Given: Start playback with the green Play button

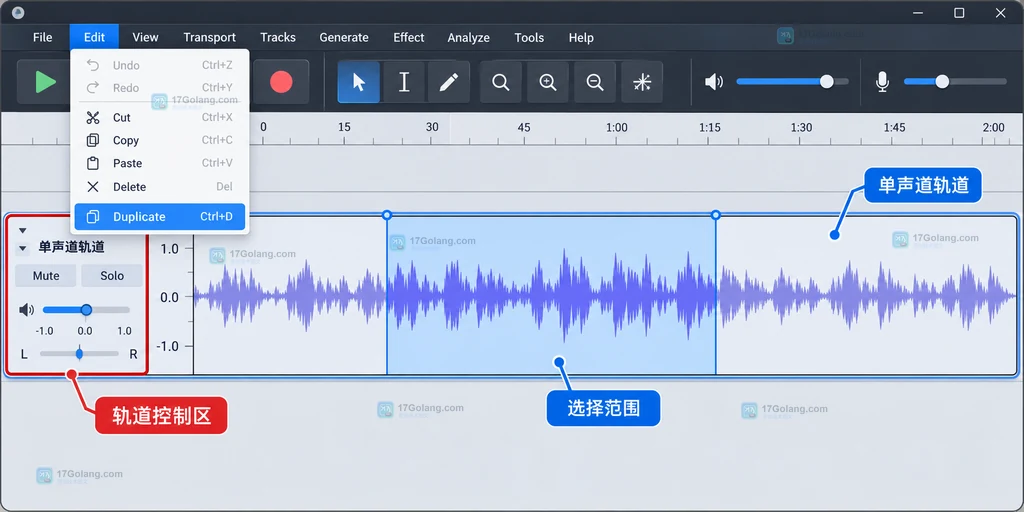Looking at the screenshot, I should (44, 82).
